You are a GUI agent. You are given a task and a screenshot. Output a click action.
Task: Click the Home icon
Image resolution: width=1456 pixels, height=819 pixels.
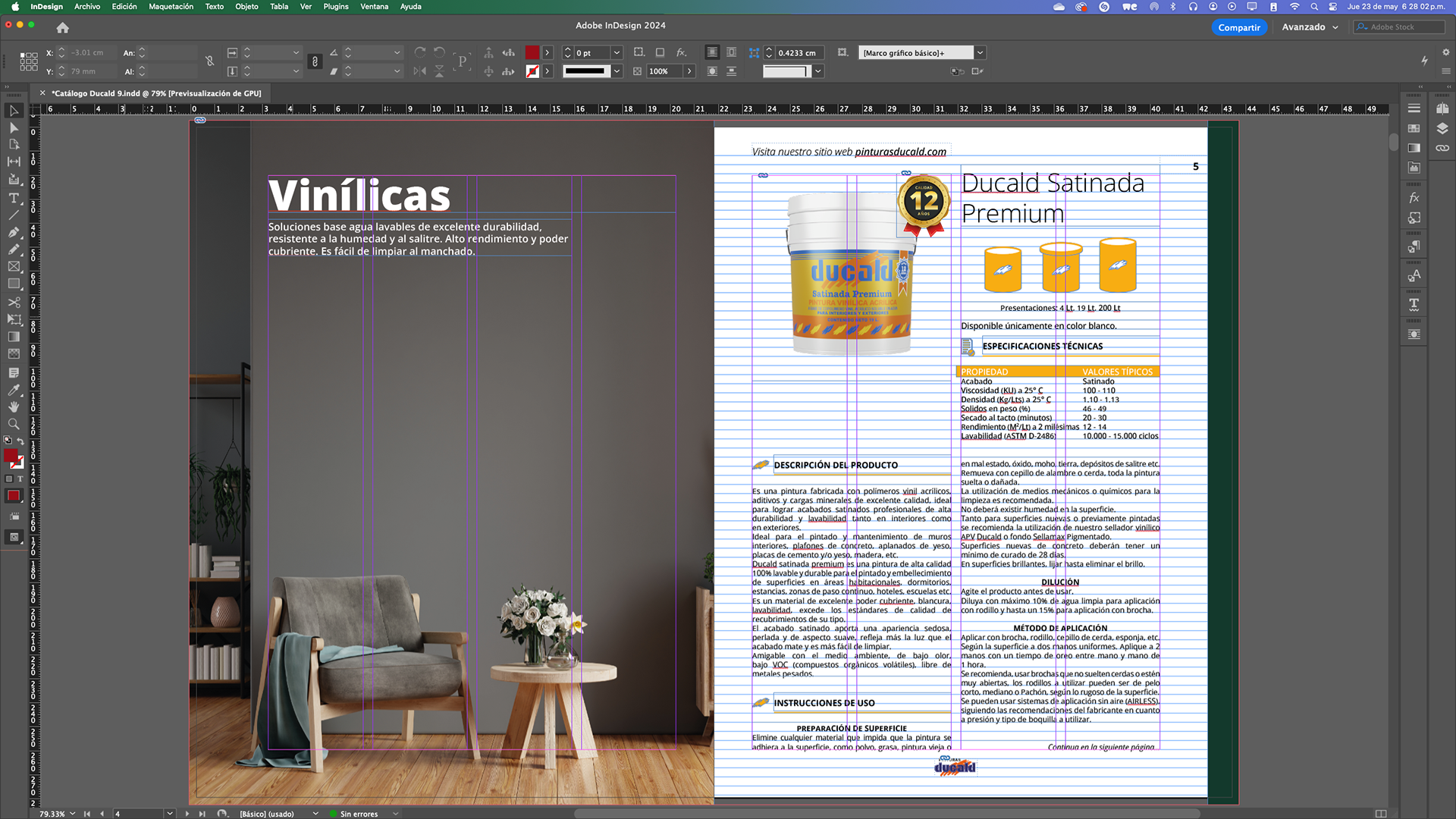63,27
